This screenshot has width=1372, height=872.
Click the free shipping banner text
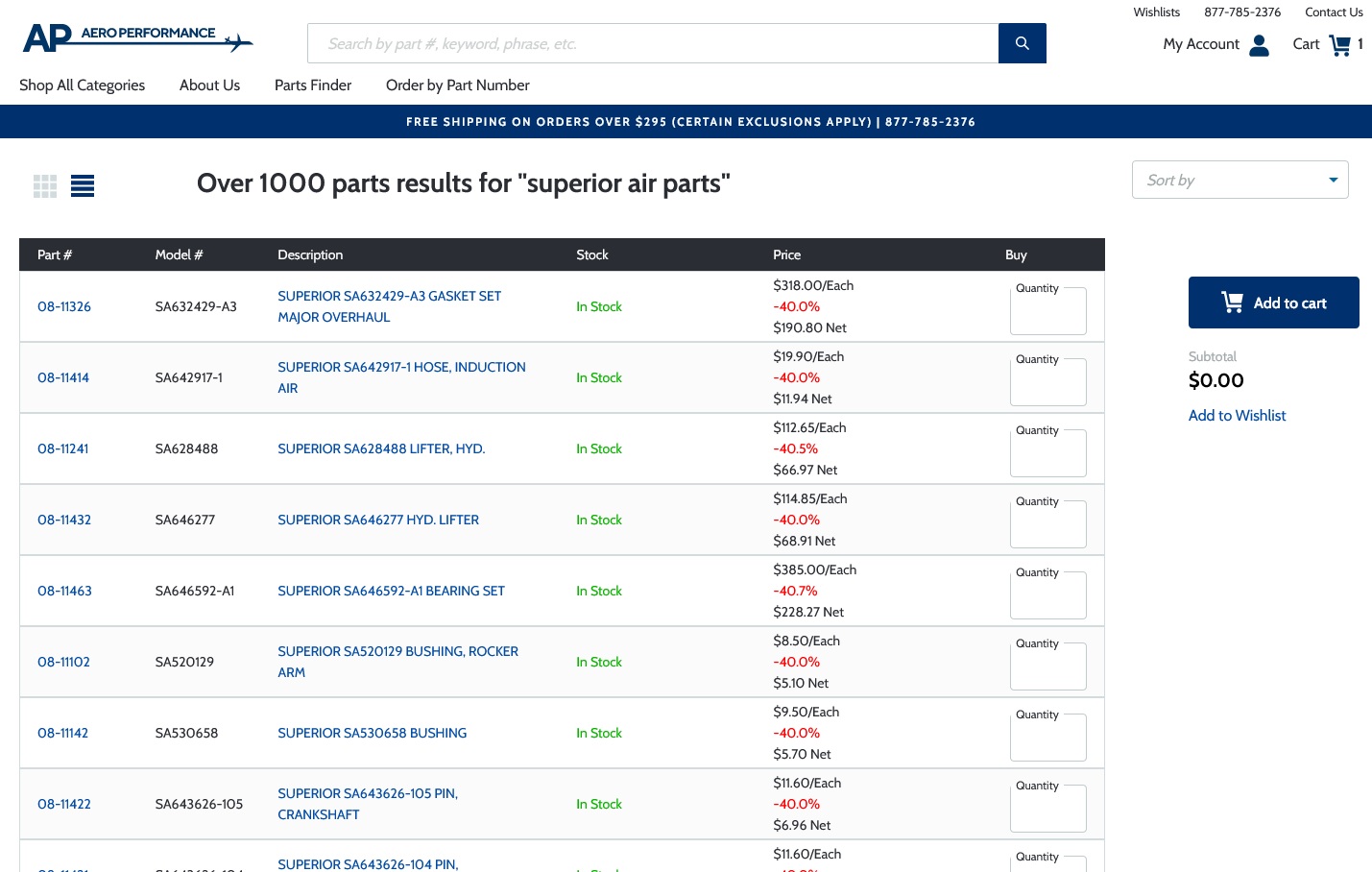click(690, 122)
